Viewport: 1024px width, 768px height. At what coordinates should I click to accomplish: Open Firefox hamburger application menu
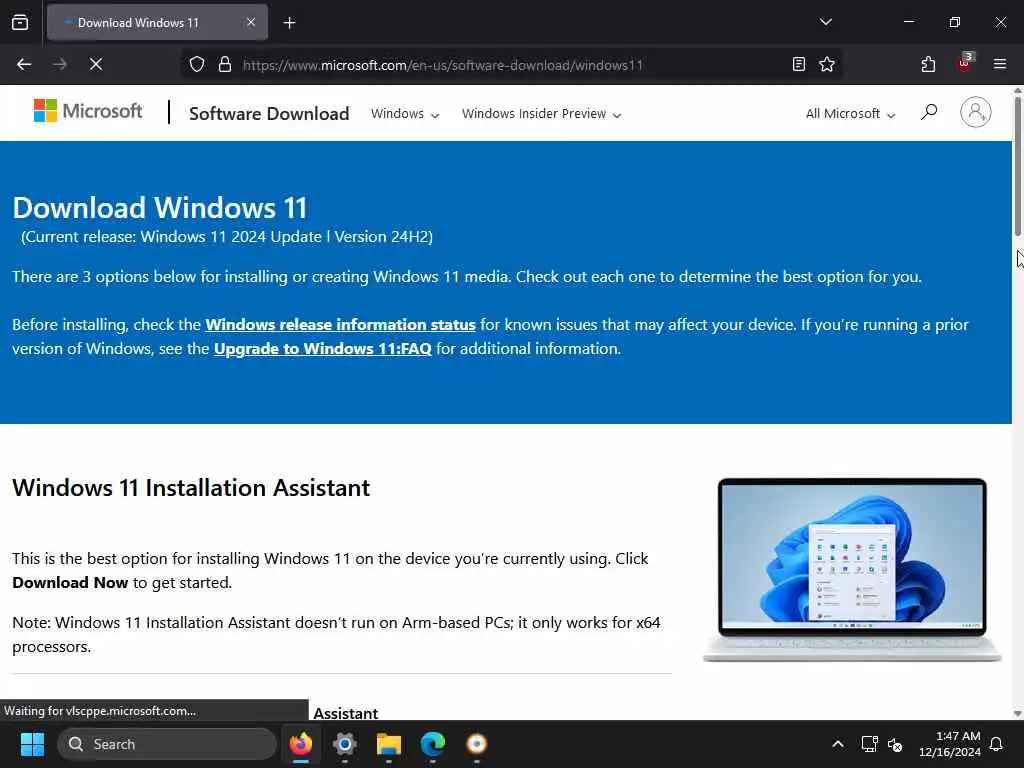(999, 64)
